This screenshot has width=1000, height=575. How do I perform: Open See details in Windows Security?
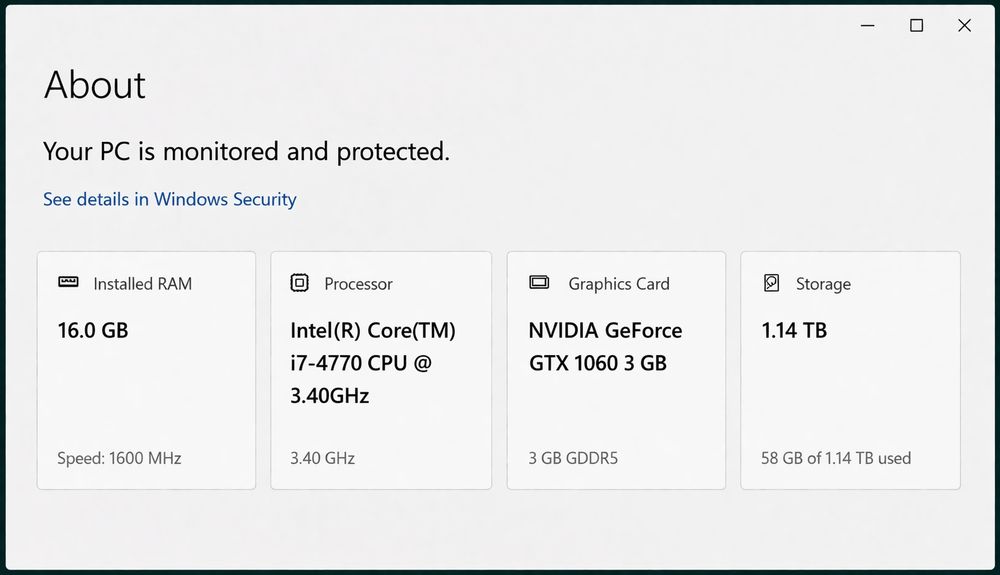[x=170, y=199]
